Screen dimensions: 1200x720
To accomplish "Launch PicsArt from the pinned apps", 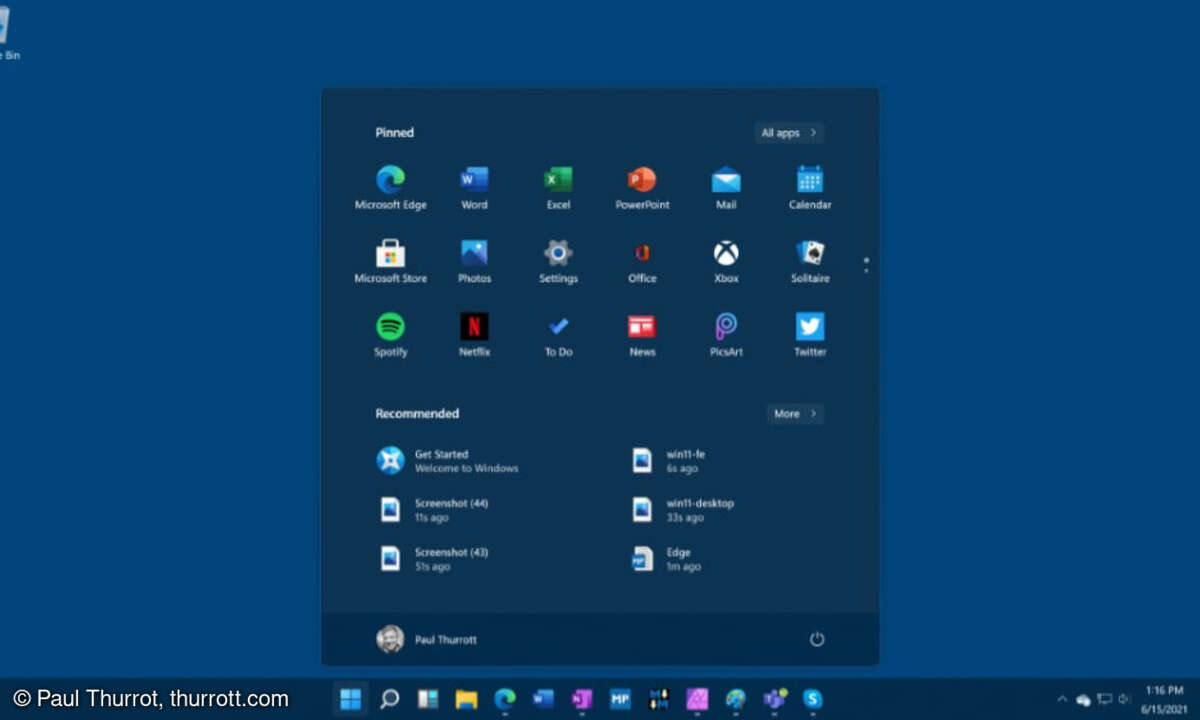I will (x=726, y=335).
